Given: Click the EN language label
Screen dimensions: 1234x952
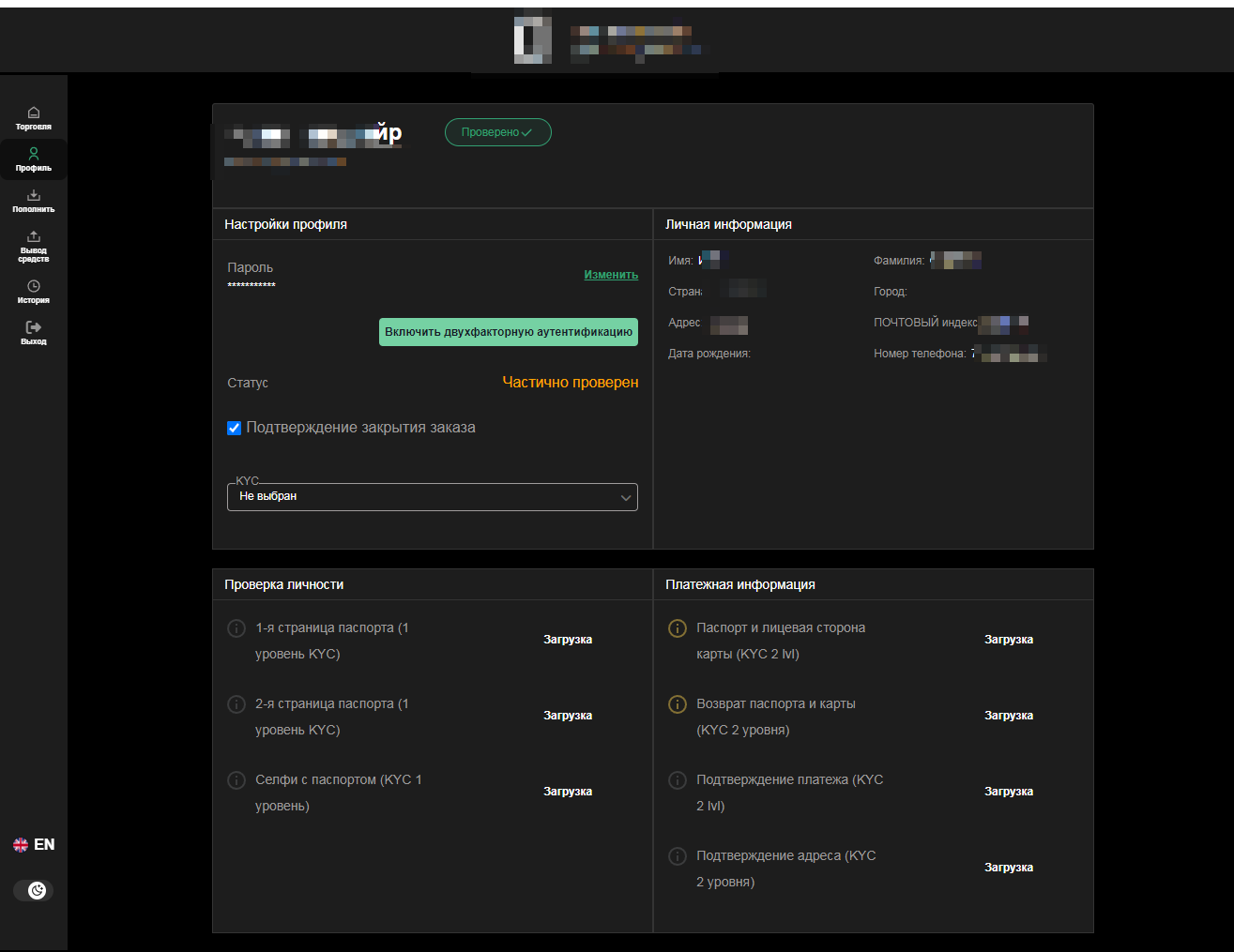Looking at the screenshot, I should click(44, 845).
